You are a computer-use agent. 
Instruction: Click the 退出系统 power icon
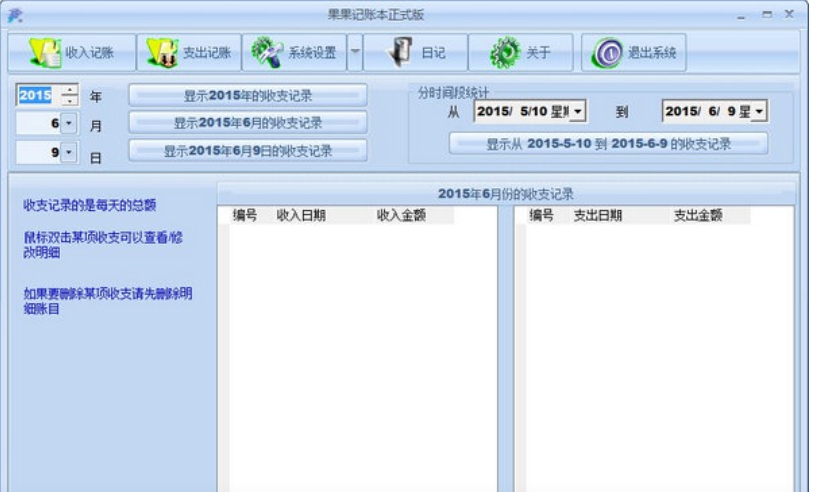click(x=607, y=53)
